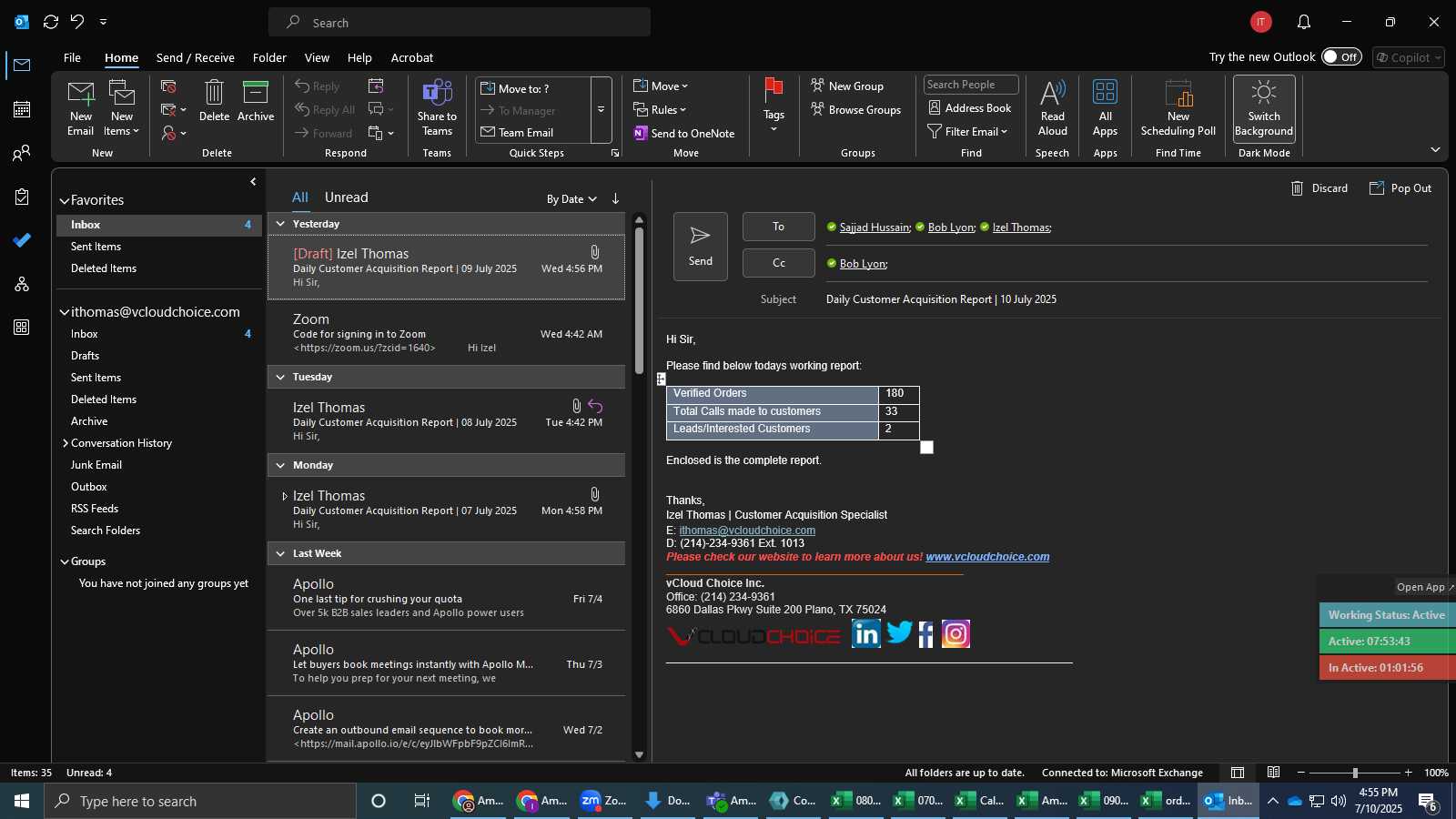Click New Group button

pyautogui.click(x=847, y=86)
